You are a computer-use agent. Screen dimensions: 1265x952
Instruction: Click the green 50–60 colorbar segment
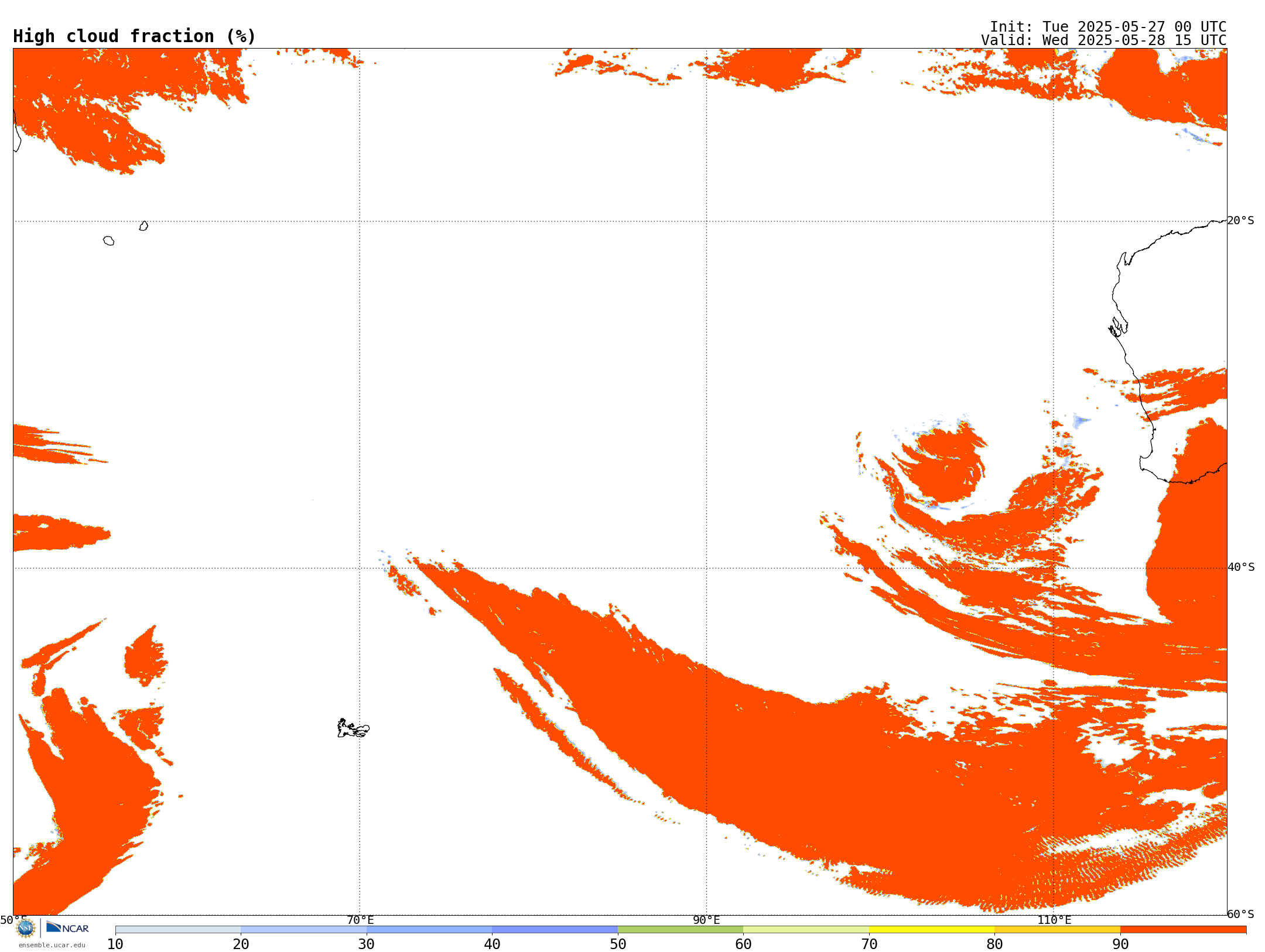click(x=681, y=929)
